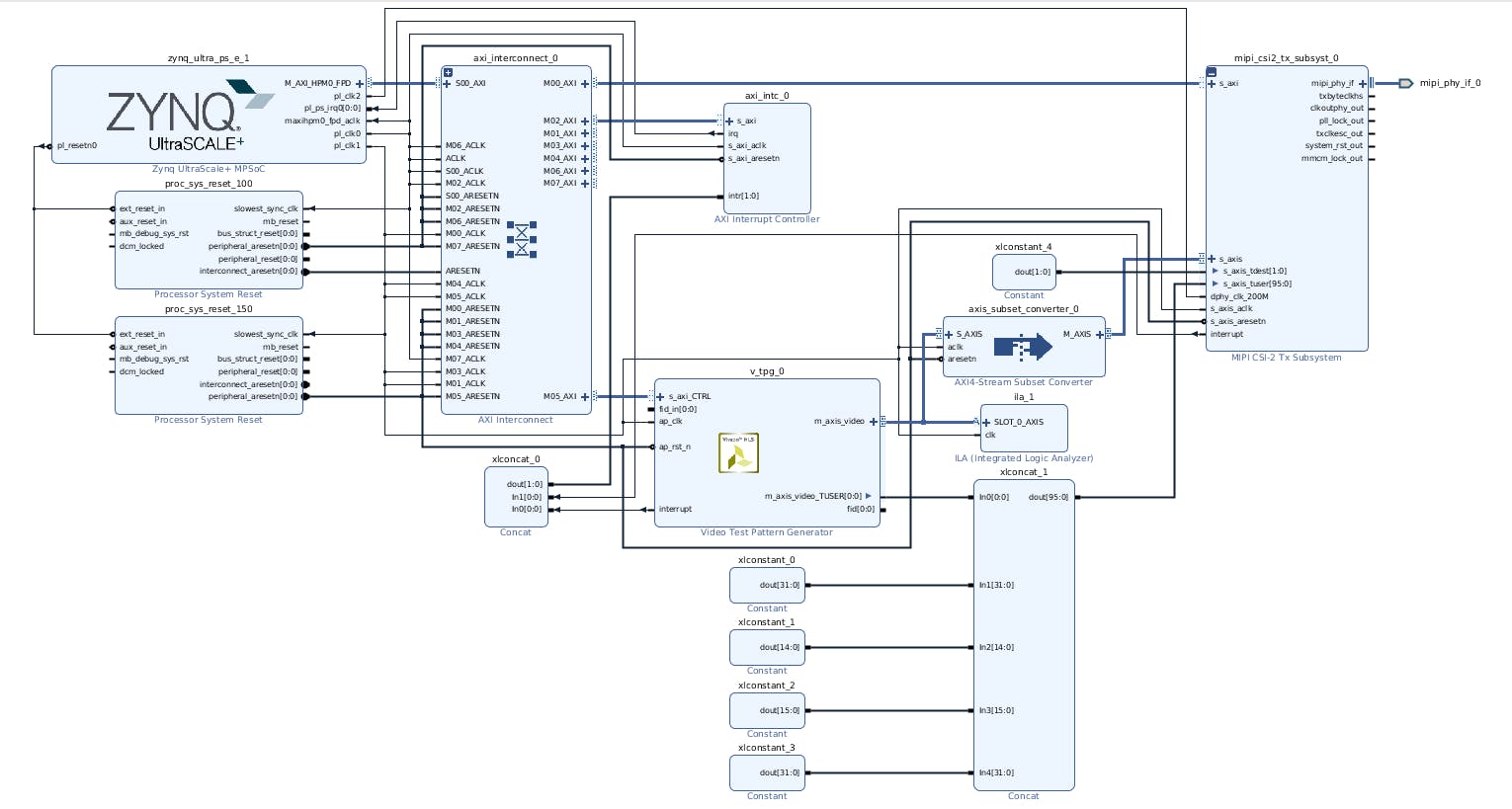1512x809 pixels.
Task: Expand axi_interconnect_0 hierarchy with plus box
Action: (448, 72)
